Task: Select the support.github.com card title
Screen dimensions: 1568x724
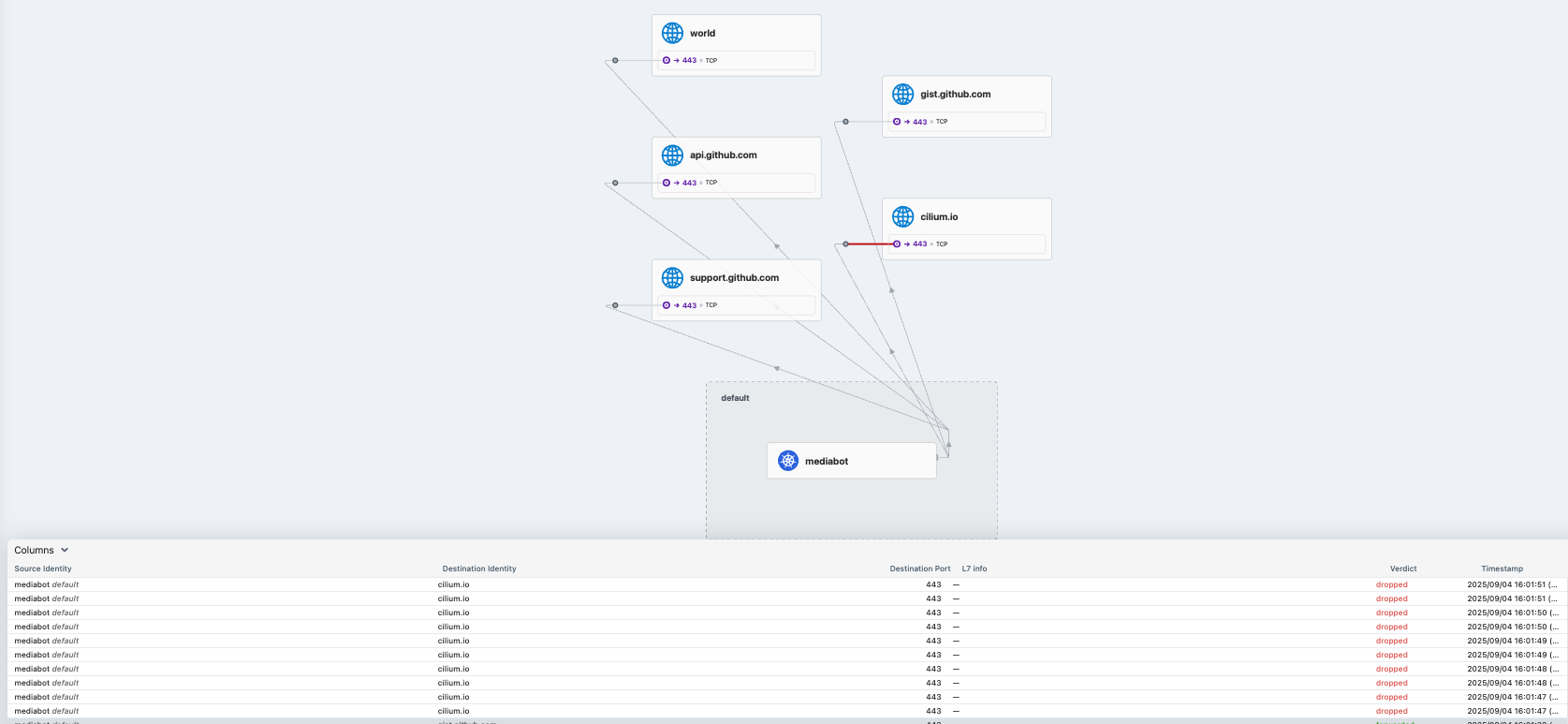Action: coord(735,278)
